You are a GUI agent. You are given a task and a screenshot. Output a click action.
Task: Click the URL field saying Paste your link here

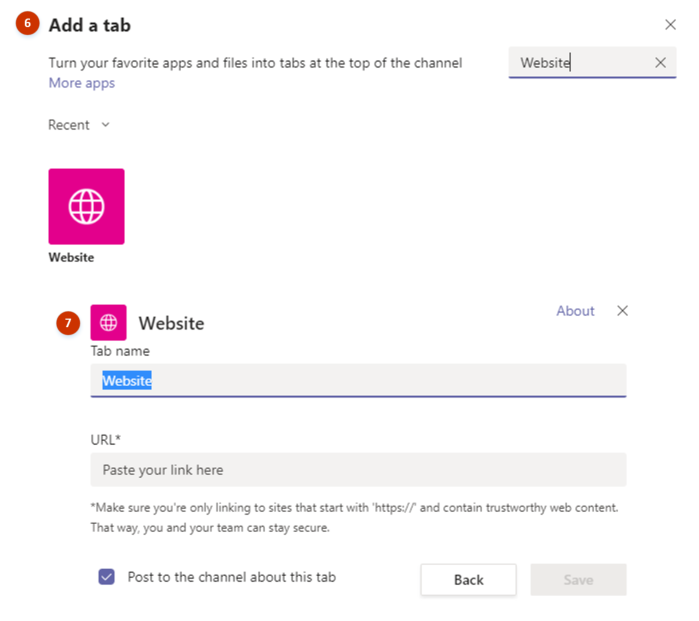click(358, 469)
